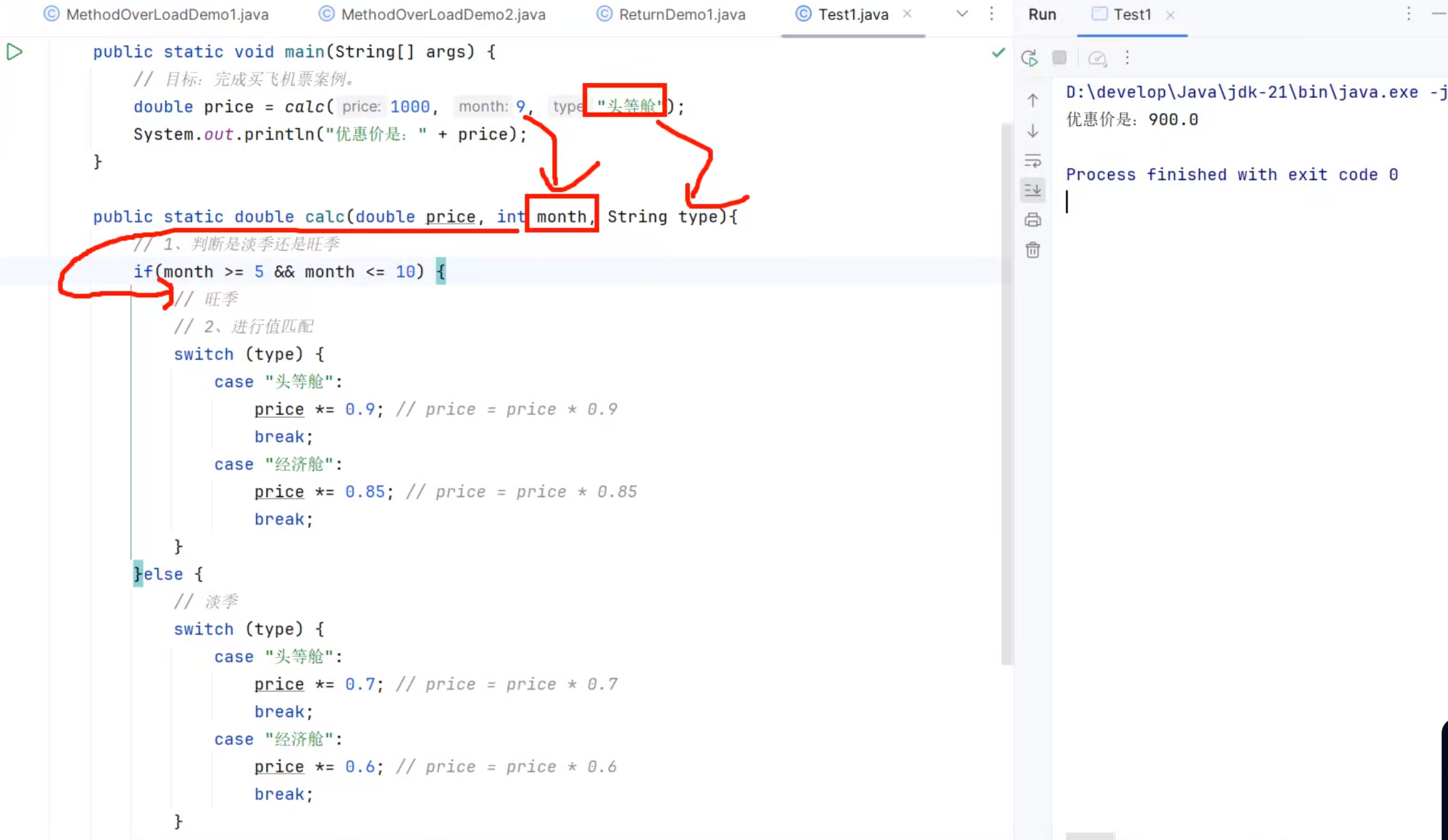
Task: Expand the hidden editor tabs dropdown
Action: (962, 14)
